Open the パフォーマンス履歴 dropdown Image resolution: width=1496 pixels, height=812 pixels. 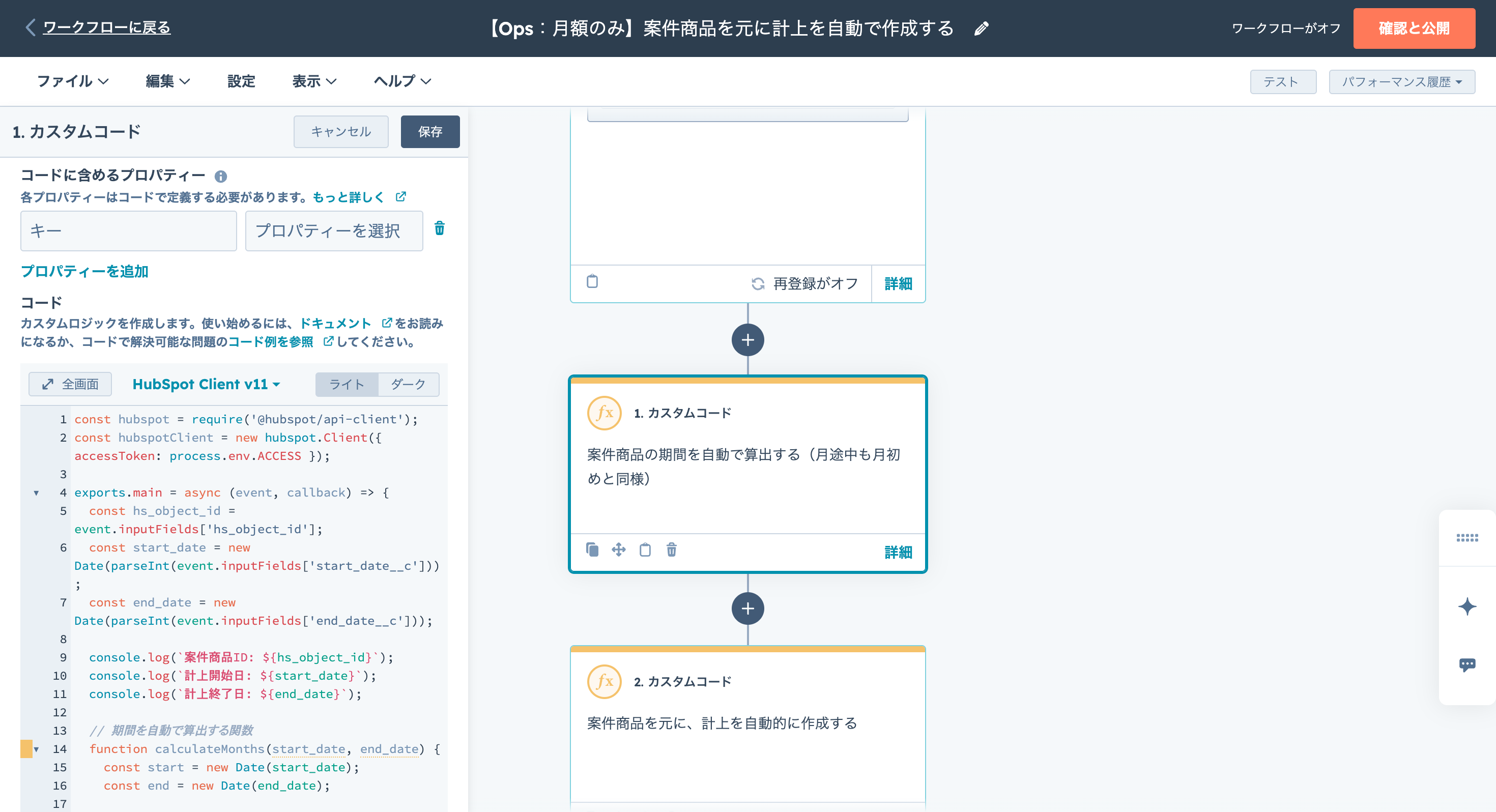1401,82
